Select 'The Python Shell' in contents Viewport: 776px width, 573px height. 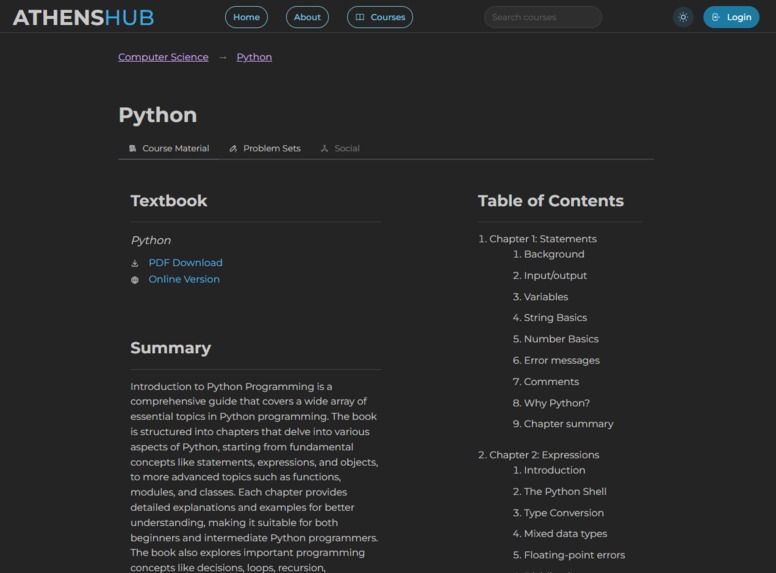[x=565, y=491]
